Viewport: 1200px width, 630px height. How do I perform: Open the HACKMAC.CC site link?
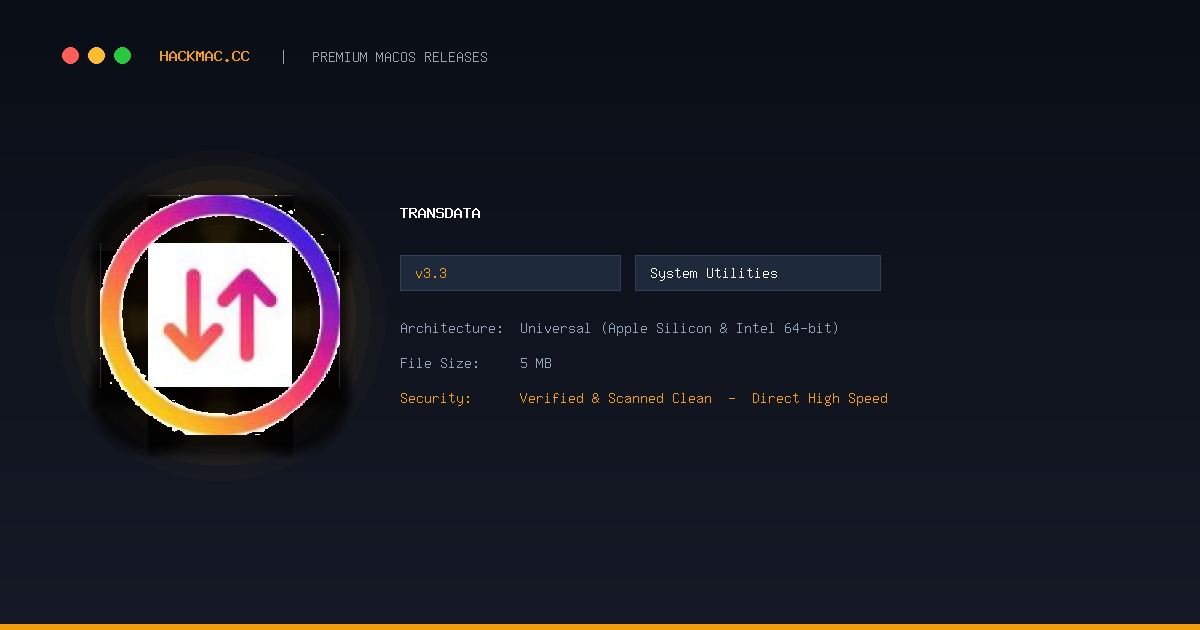204,57
